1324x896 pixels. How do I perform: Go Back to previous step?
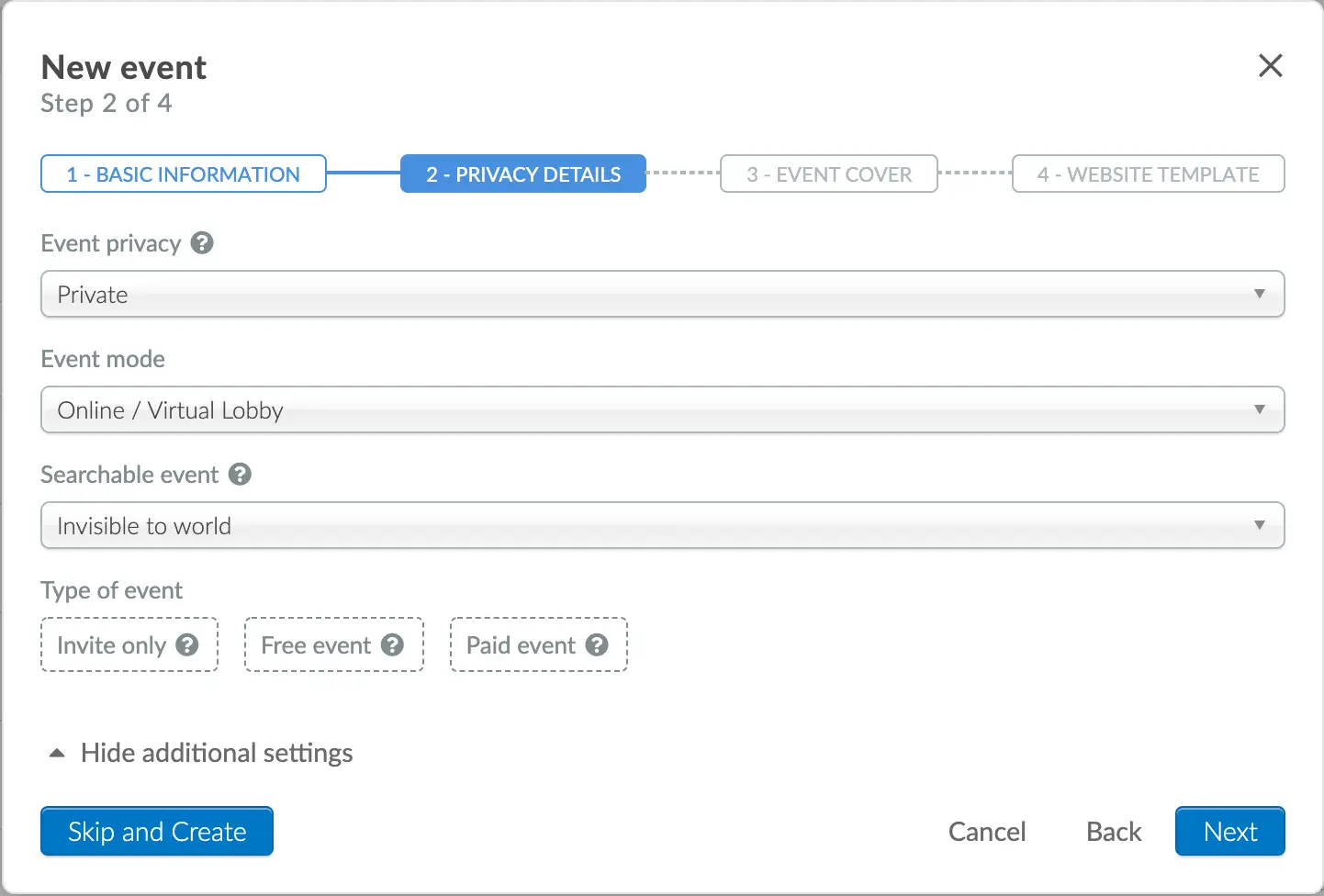coord(1114,832)
